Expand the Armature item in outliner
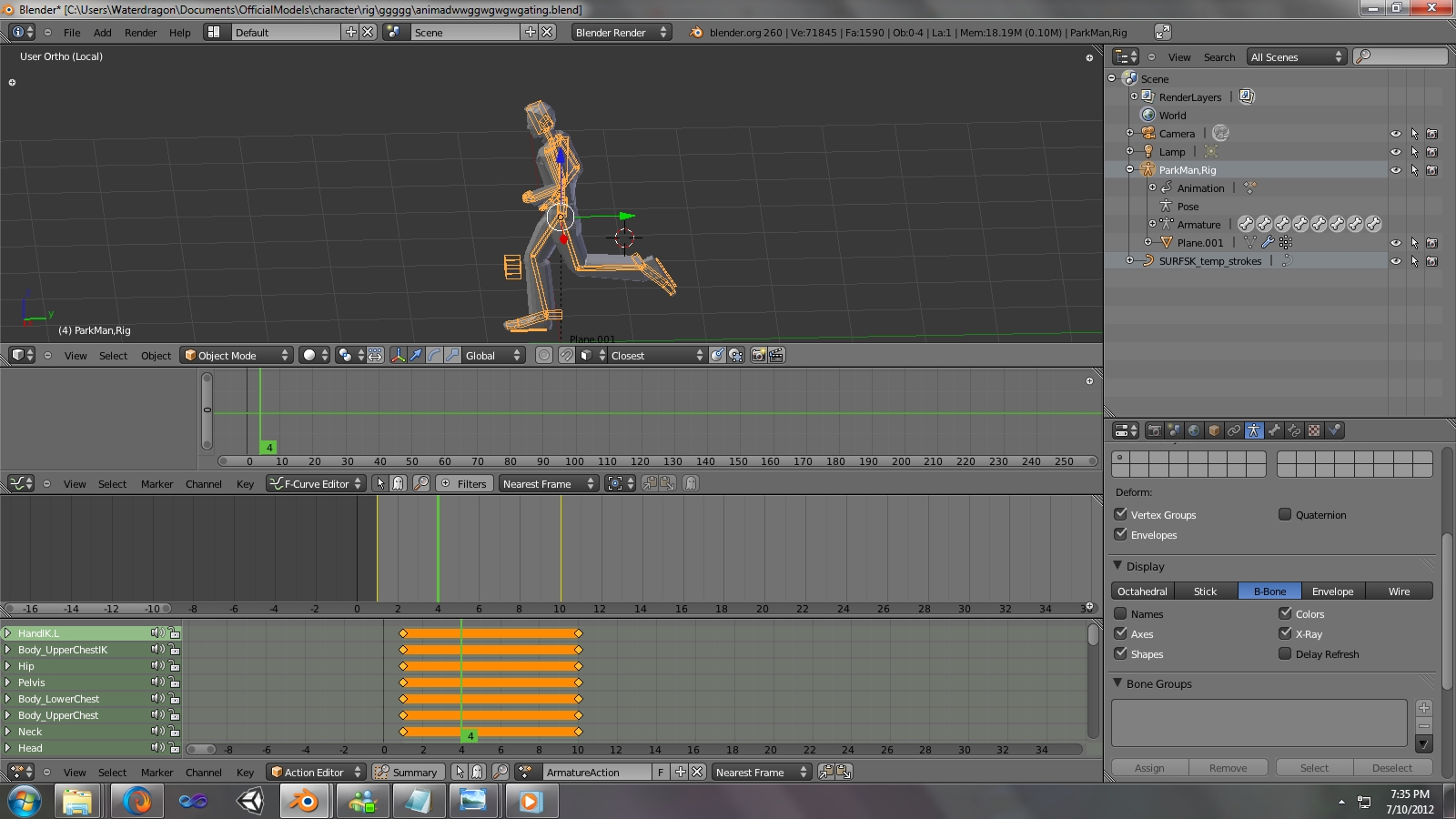The width and height of the screenshot is (1456, 819). (x=1152, y=224)
